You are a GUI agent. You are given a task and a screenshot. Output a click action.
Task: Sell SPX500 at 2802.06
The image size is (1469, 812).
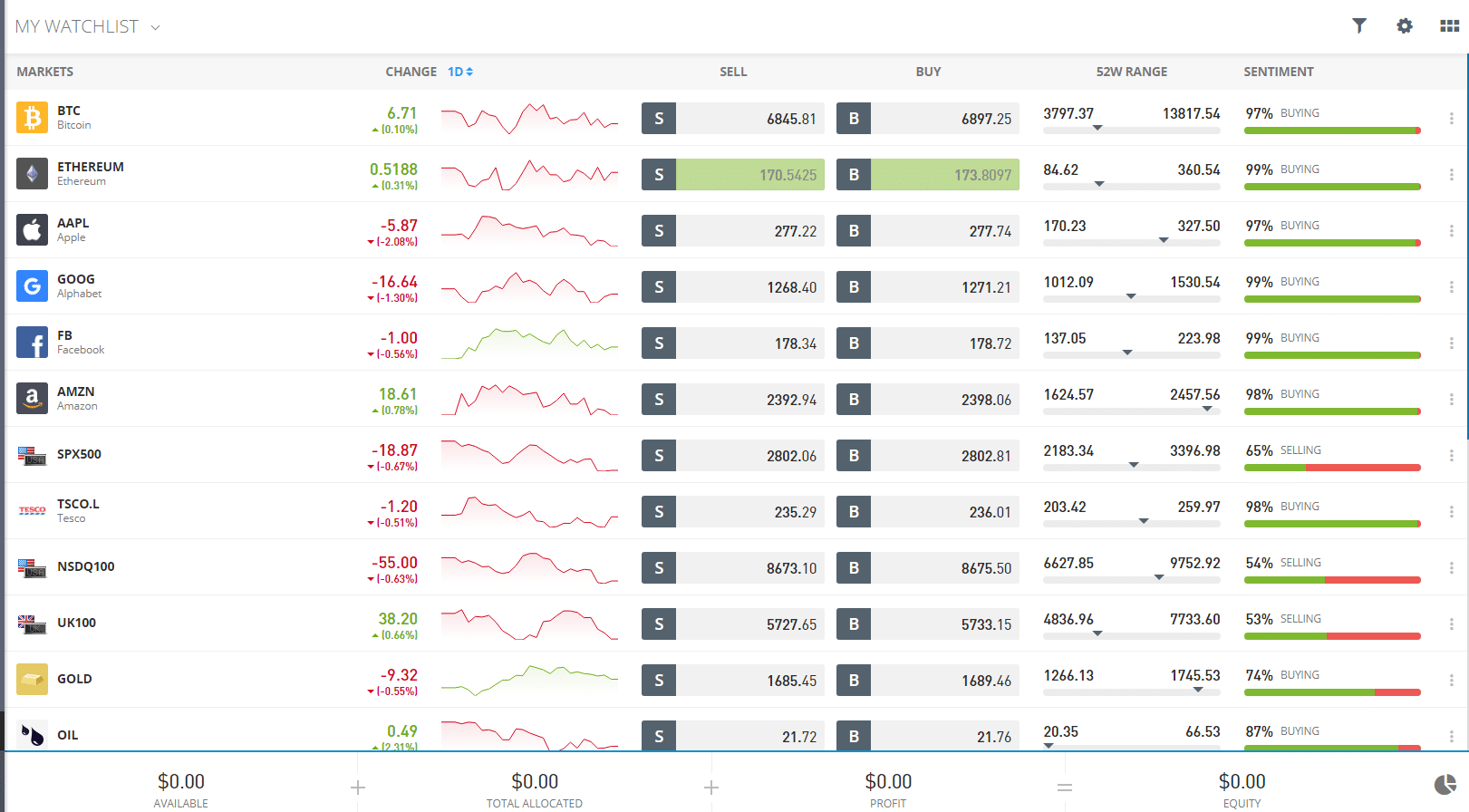(733, 456)
